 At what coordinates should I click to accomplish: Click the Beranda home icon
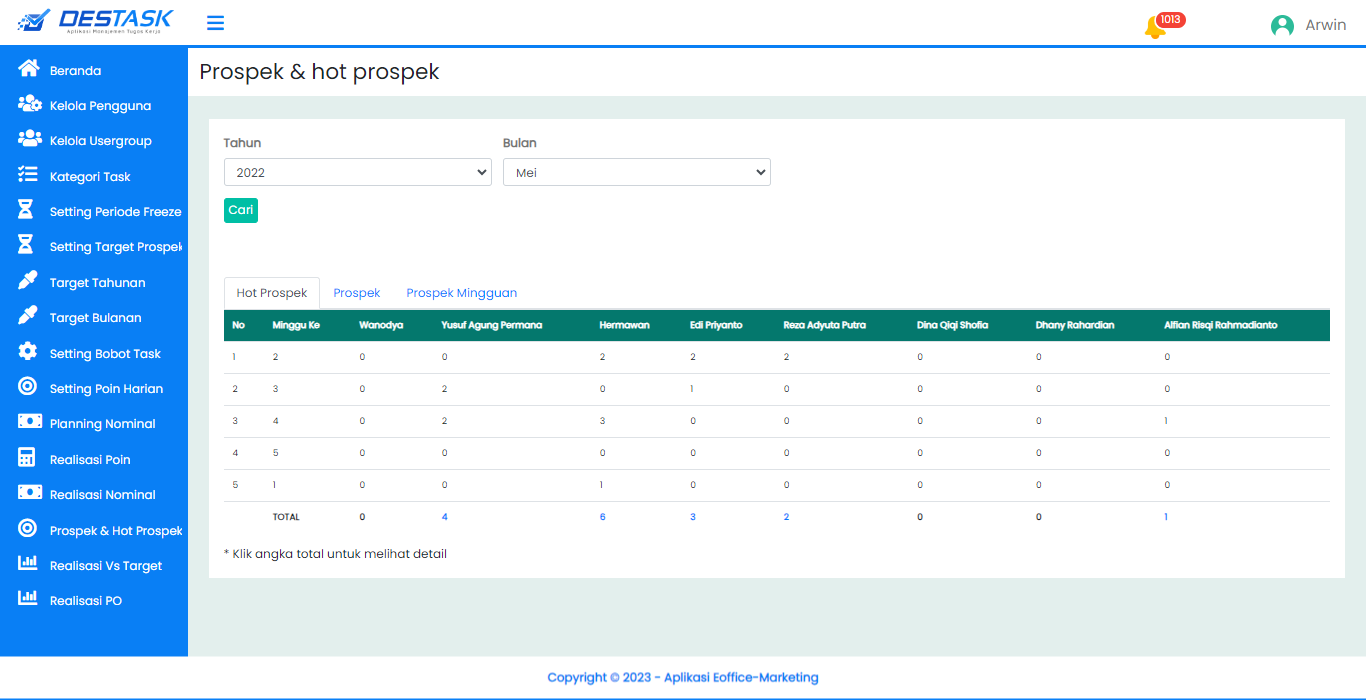28,69
